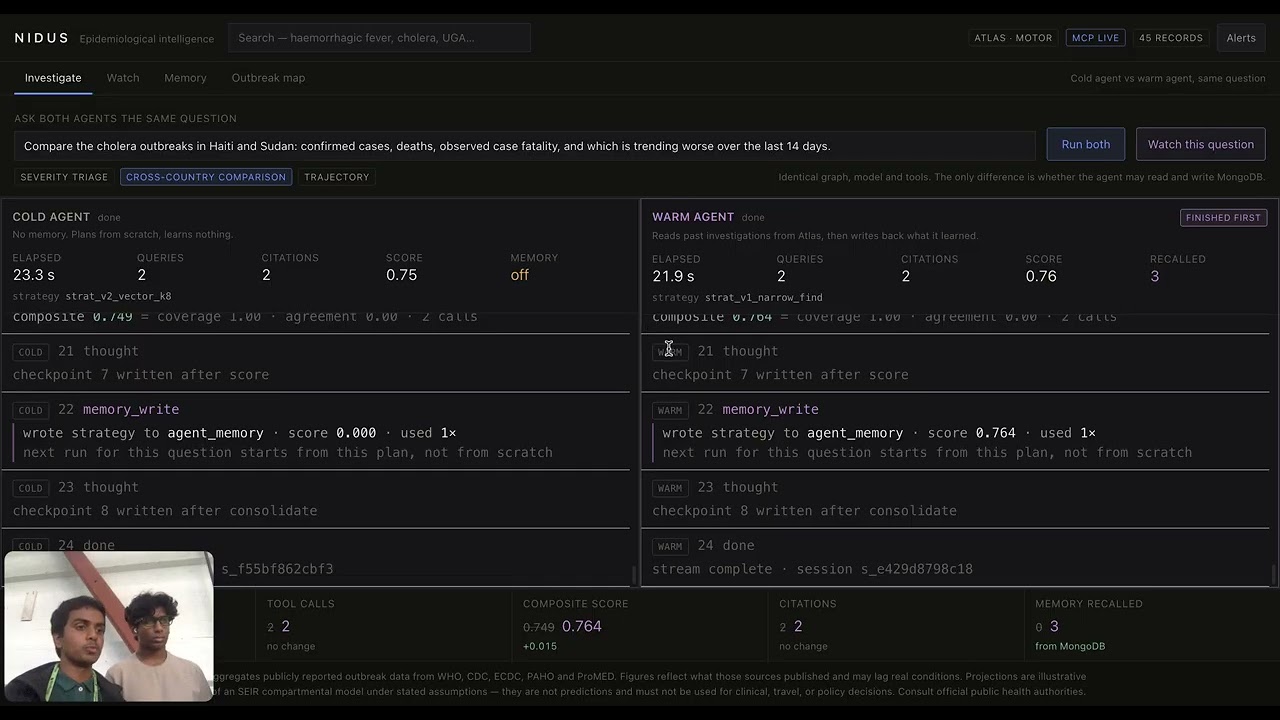Click warm agent RECALLED value 3

point(1155,276)
